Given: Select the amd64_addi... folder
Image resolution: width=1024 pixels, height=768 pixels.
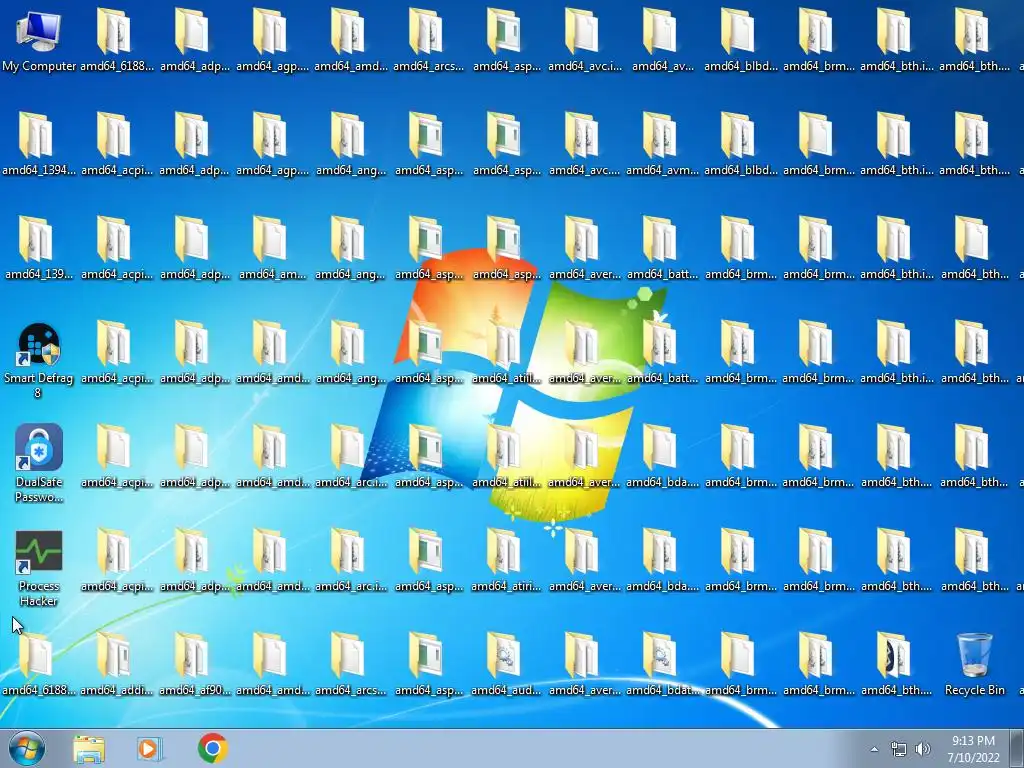Looking at the screenshot, I should [116, 664].
